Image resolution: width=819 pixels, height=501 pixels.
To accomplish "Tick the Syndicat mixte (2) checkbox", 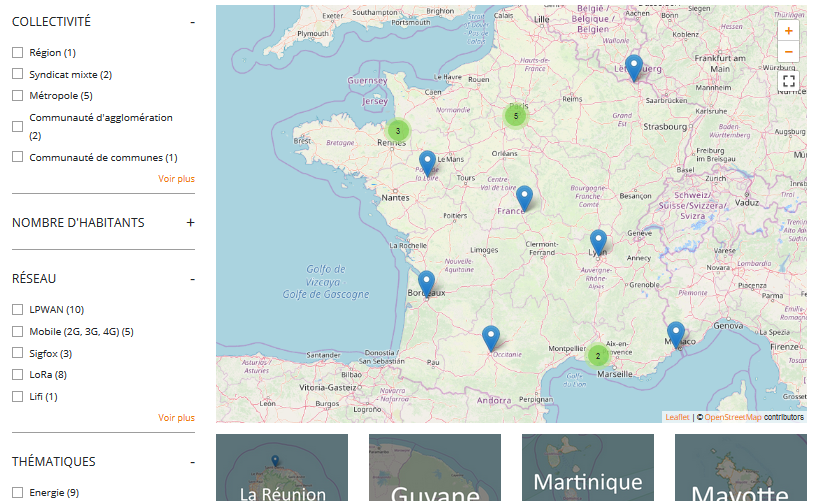I will click(x=17, y=74).
